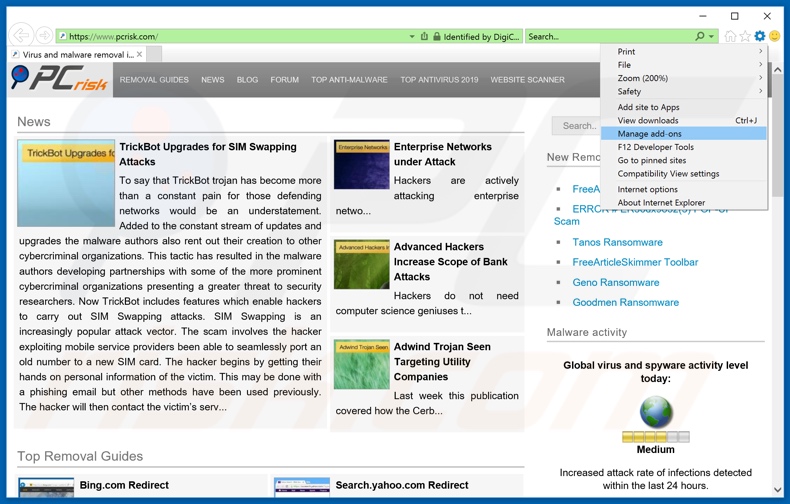
Task: Click the browser Forward arrow button
Action: coord(44,35)
